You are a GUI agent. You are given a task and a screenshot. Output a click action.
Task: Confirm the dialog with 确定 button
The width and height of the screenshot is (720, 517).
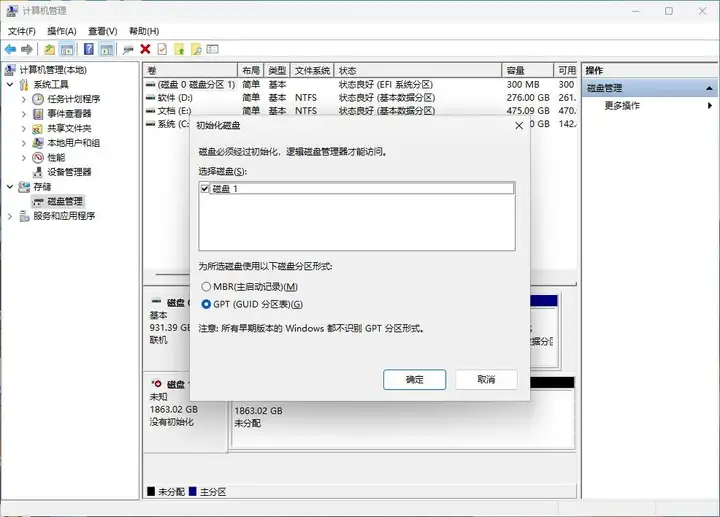coord(415,380)
